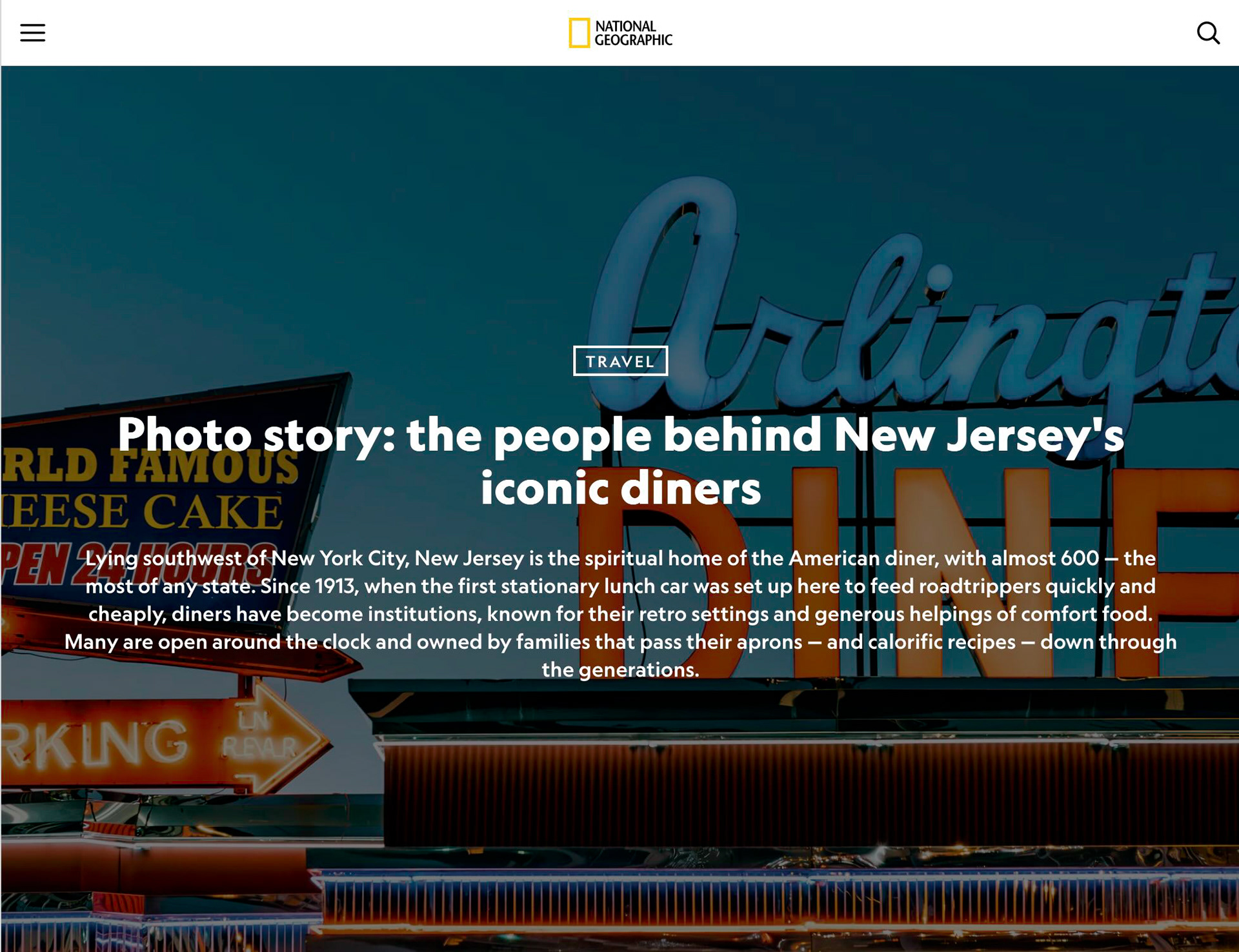This screenshot has height=952, width=1239.
Task: Click the National Geographic wordmark text
Action: 633,33
